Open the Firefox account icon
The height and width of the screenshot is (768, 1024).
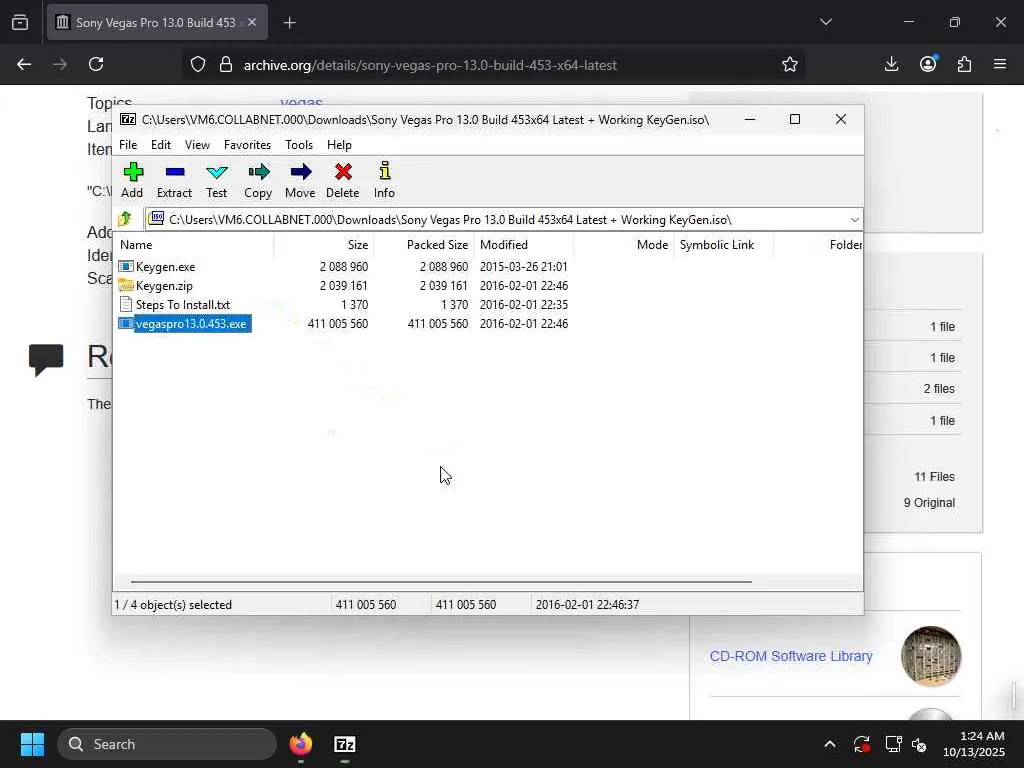click(928, 64)
